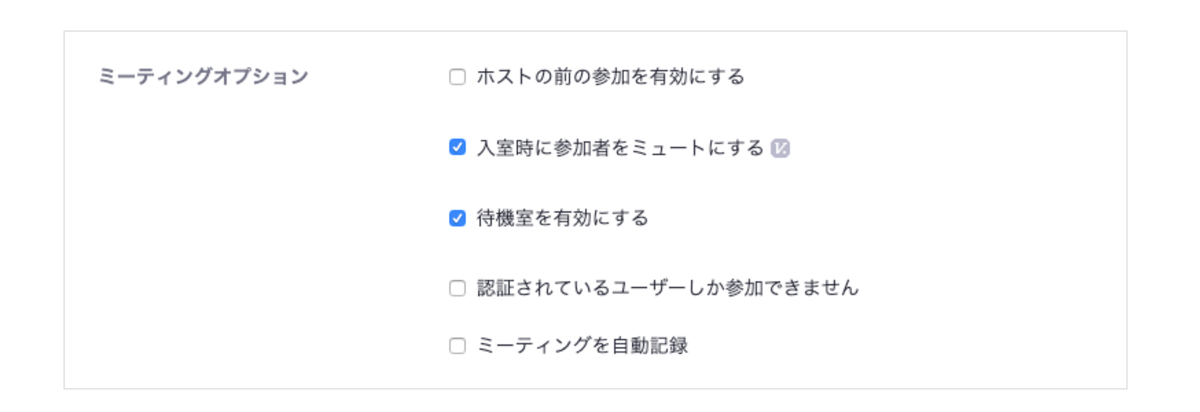This screenshot has width=1200, height=412.
Task: Click the ホストの前の参加を有効にする label text
Action: click(x=611, y=77)
